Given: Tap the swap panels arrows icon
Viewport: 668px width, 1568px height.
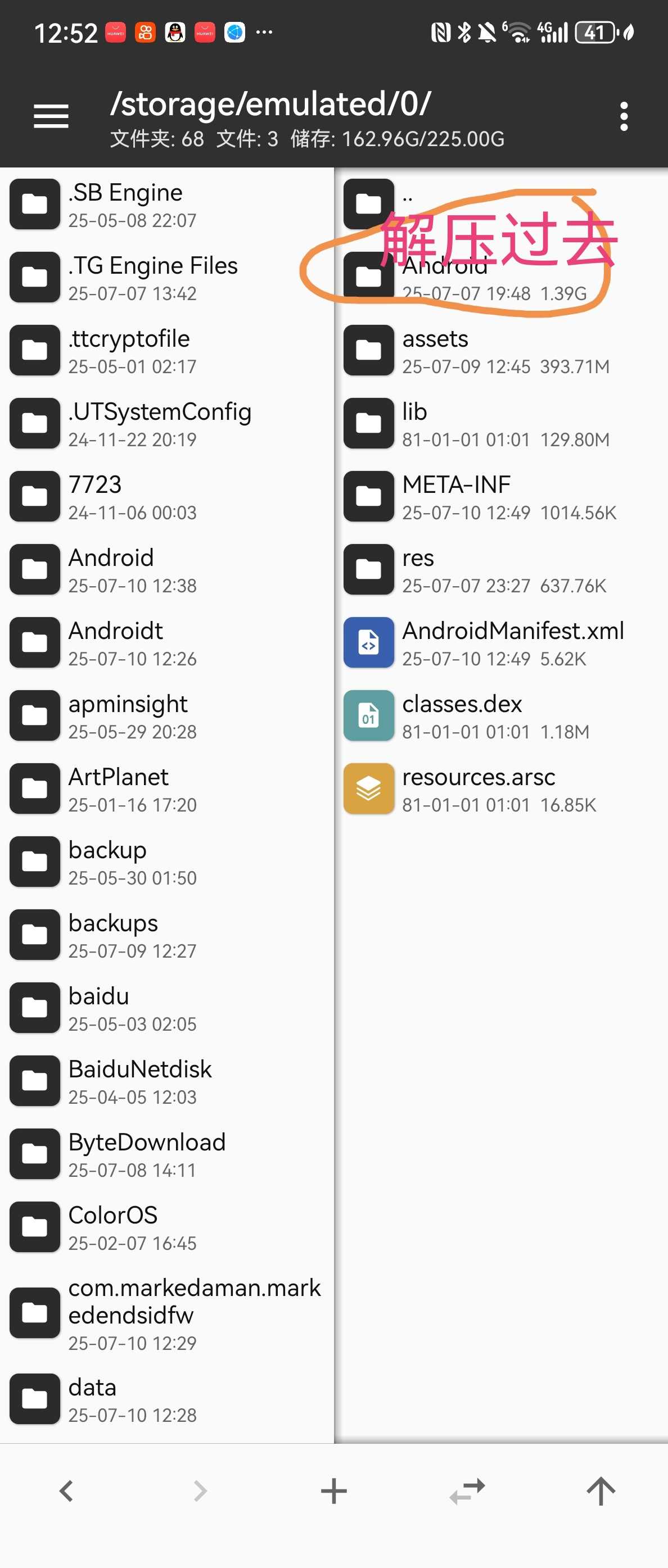Looking at the screenshot, I should coord(467,1490).
